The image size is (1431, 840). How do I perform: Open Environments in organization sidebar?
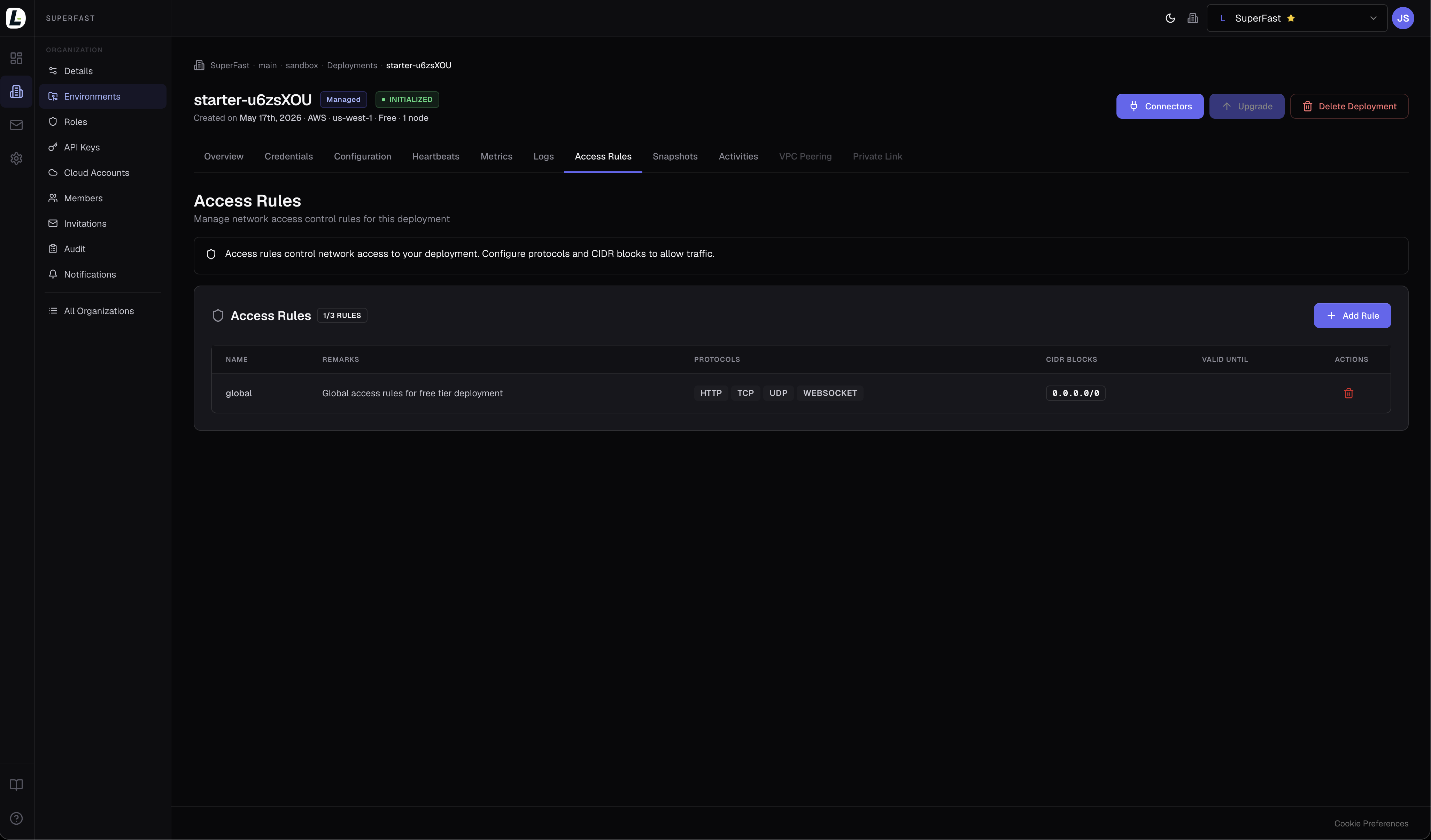click(103, 96)
